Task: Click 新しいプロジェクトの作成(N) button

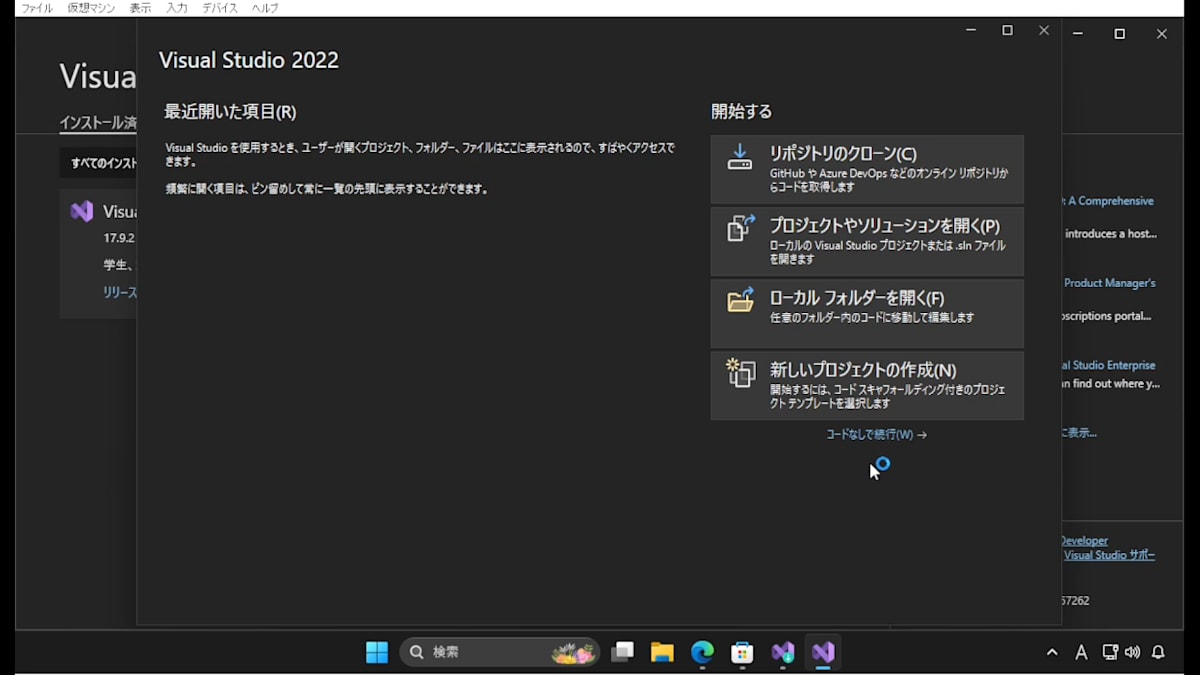Action: point(867,386)
